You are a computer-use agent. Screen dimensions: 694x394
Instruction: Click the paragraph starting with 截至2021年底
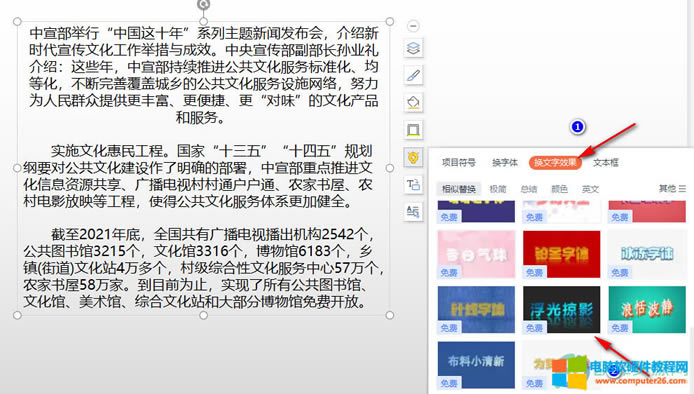click(x=203, y=268)
